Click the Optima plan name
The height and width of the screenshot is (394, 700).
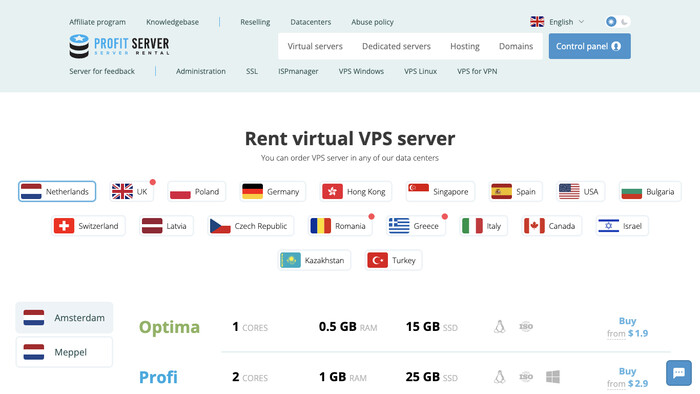169,327
